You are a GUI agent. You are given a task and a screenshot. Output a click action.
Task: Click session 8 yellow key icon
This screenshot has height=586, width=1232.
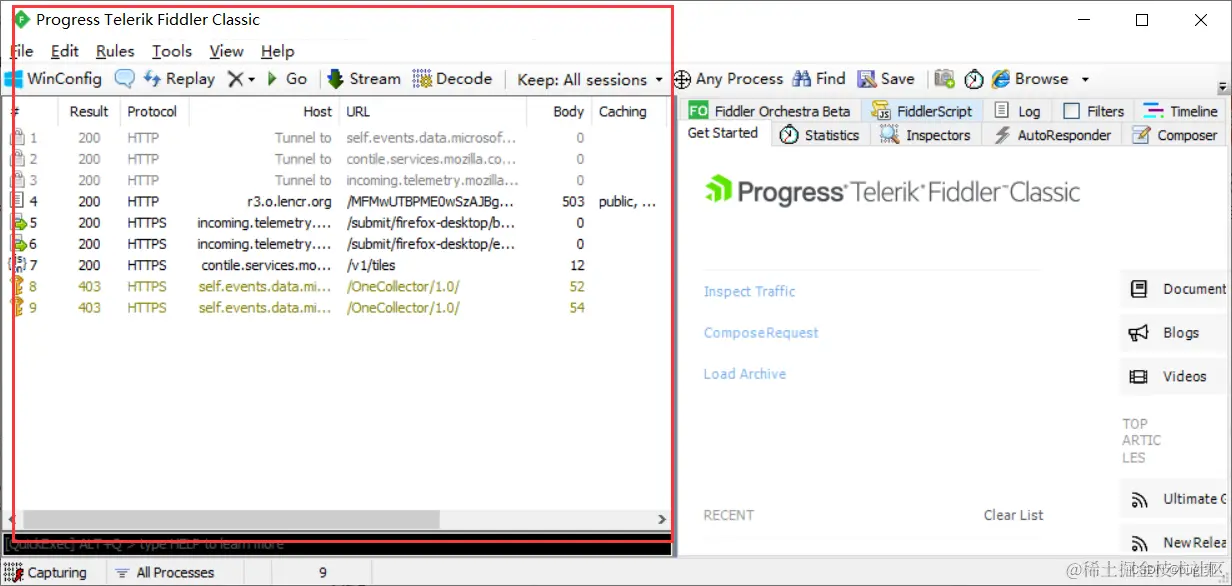click(17, 286)
